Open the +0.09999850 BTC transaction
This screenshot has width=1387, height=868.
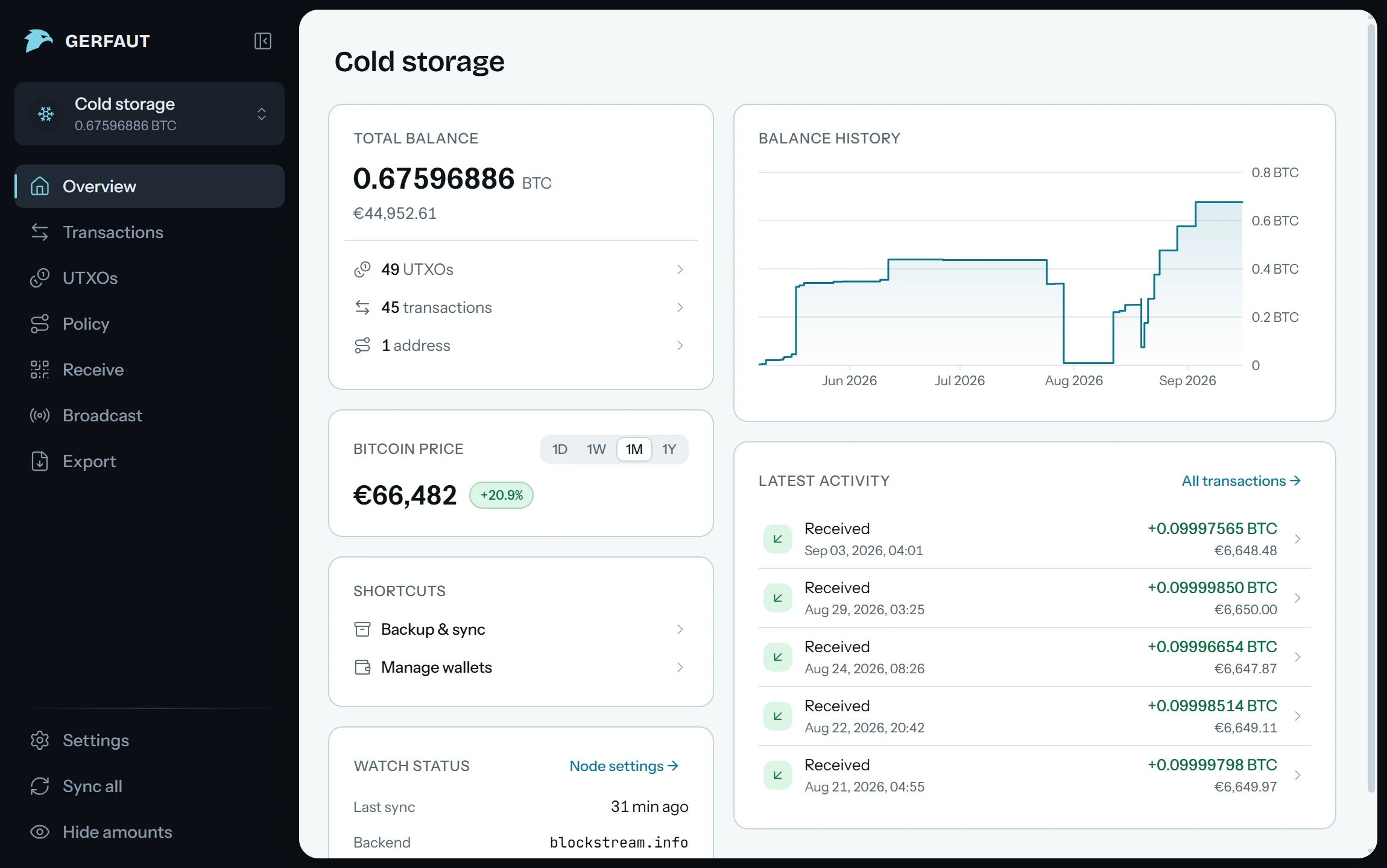point(1034,598)
